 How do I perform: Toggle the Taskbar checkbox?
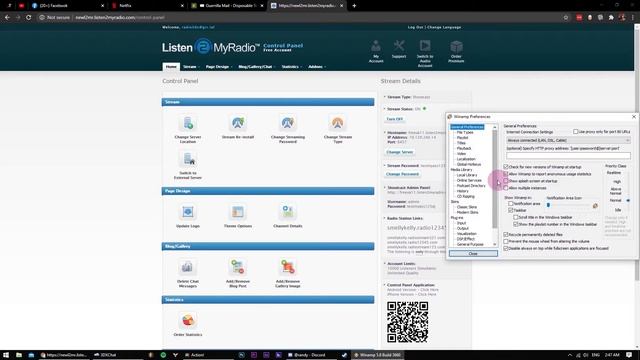[x=511, y=210]
